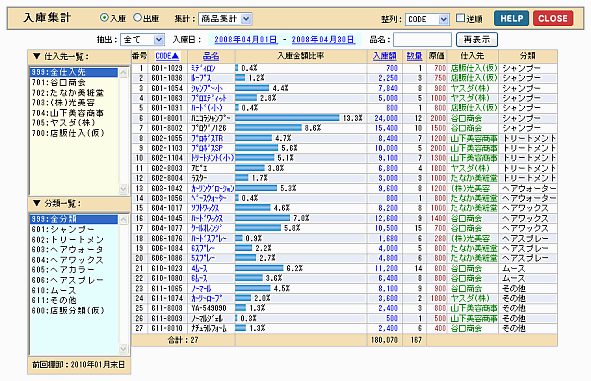Select 600:店販分類(仮) in category list

[x=74, y=311]
